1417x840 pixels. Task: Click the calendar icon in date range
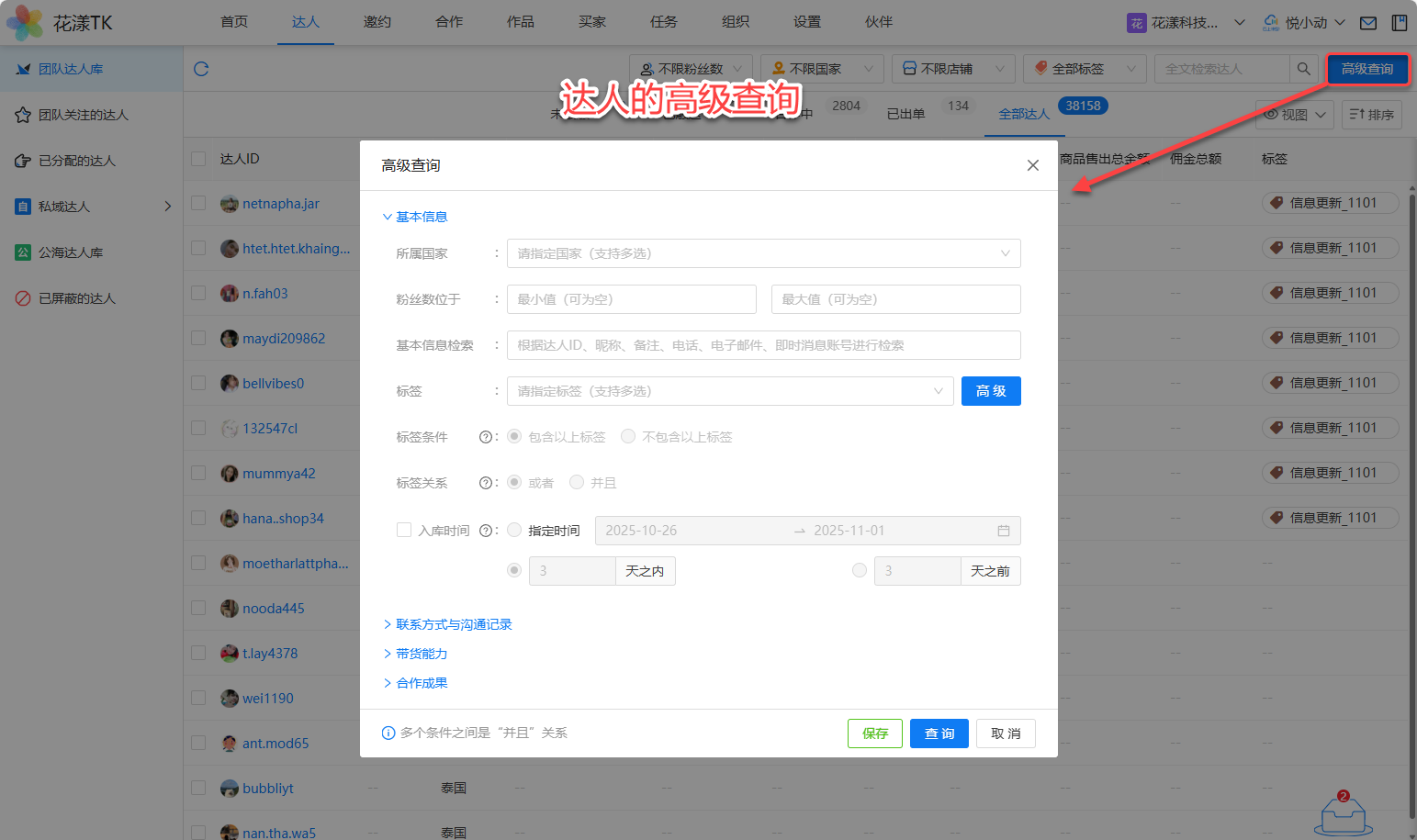[1003, 531]
